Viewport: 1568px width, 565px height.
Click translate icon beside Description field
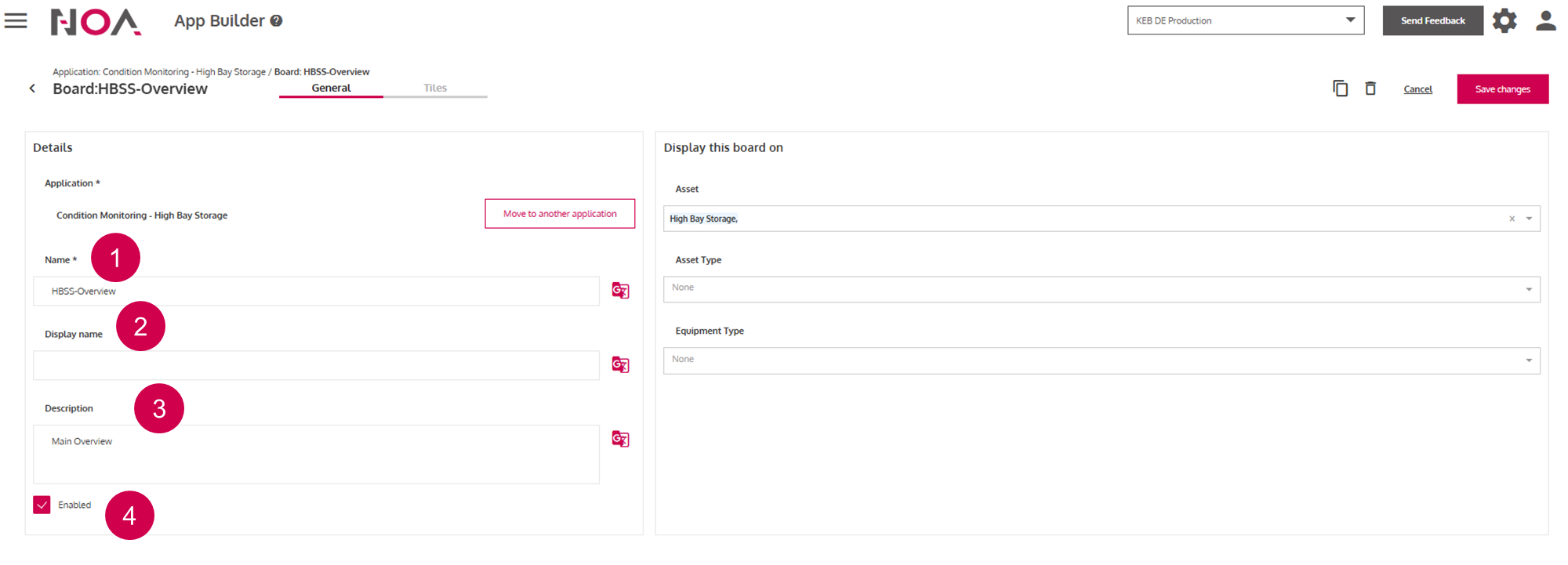pos(620,440)
